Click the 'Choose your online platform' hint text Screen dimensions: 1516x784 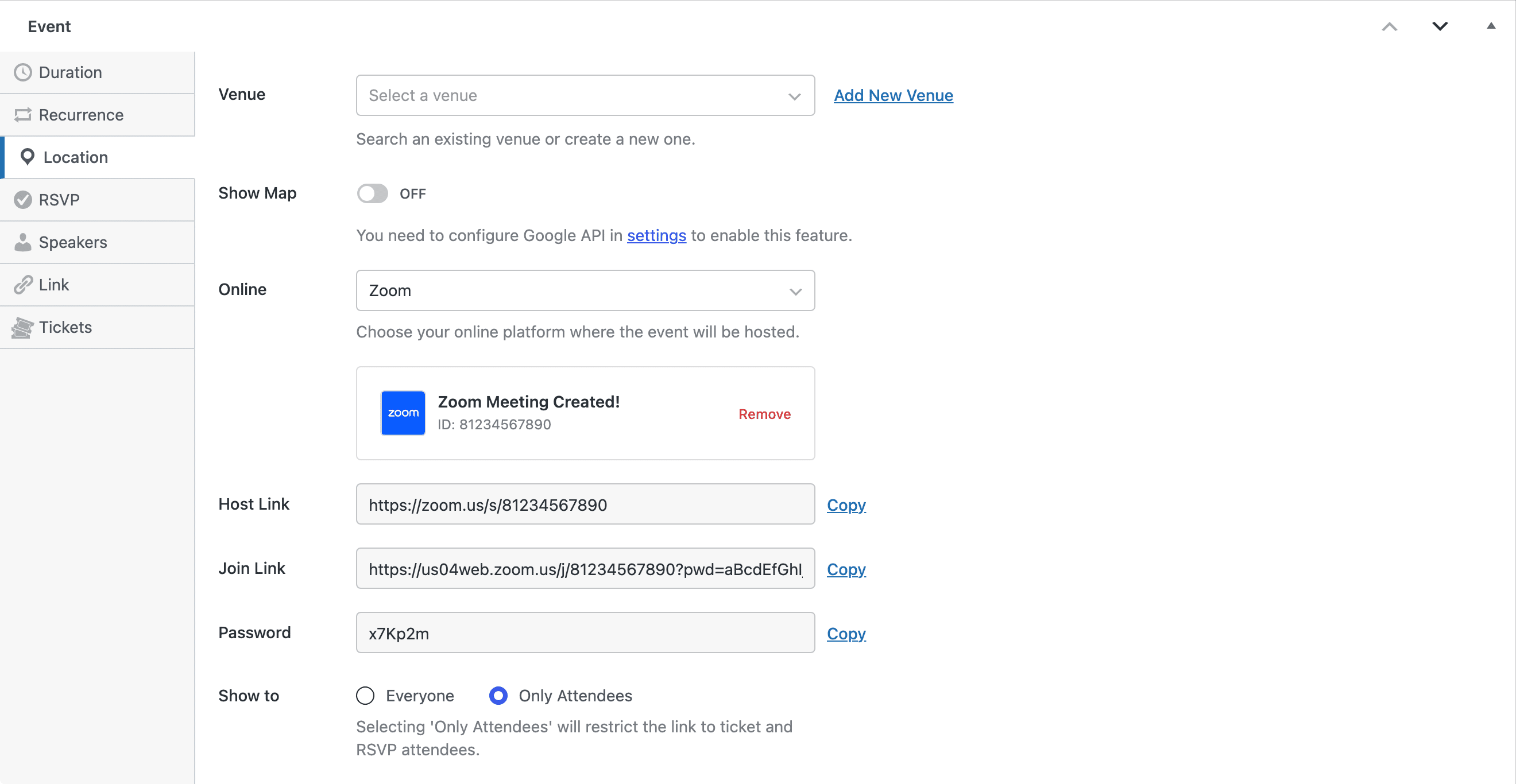(577, 332)
